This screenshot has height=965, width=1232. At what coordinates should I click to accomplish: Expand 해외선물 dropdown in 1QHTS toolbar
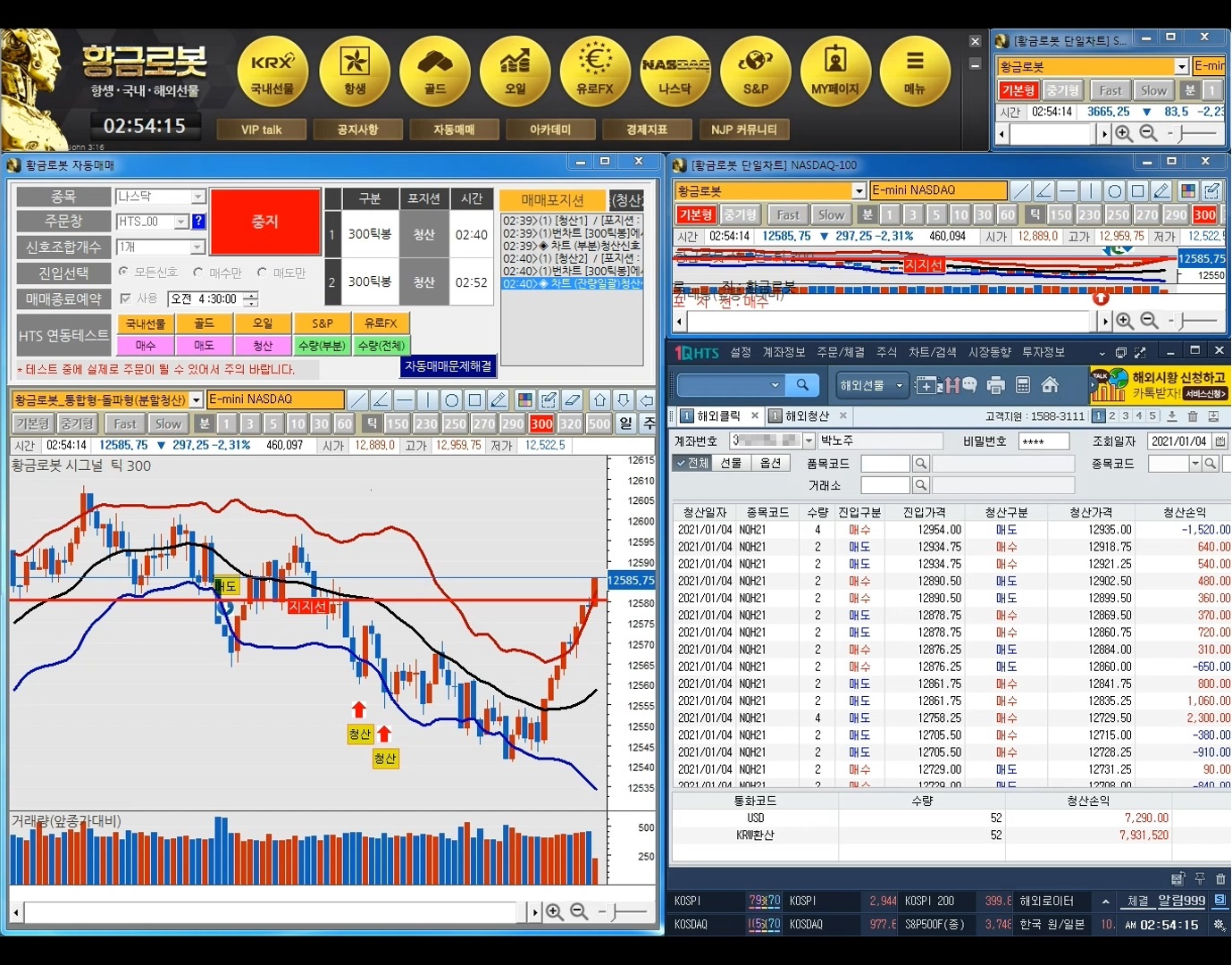[900, 385]
